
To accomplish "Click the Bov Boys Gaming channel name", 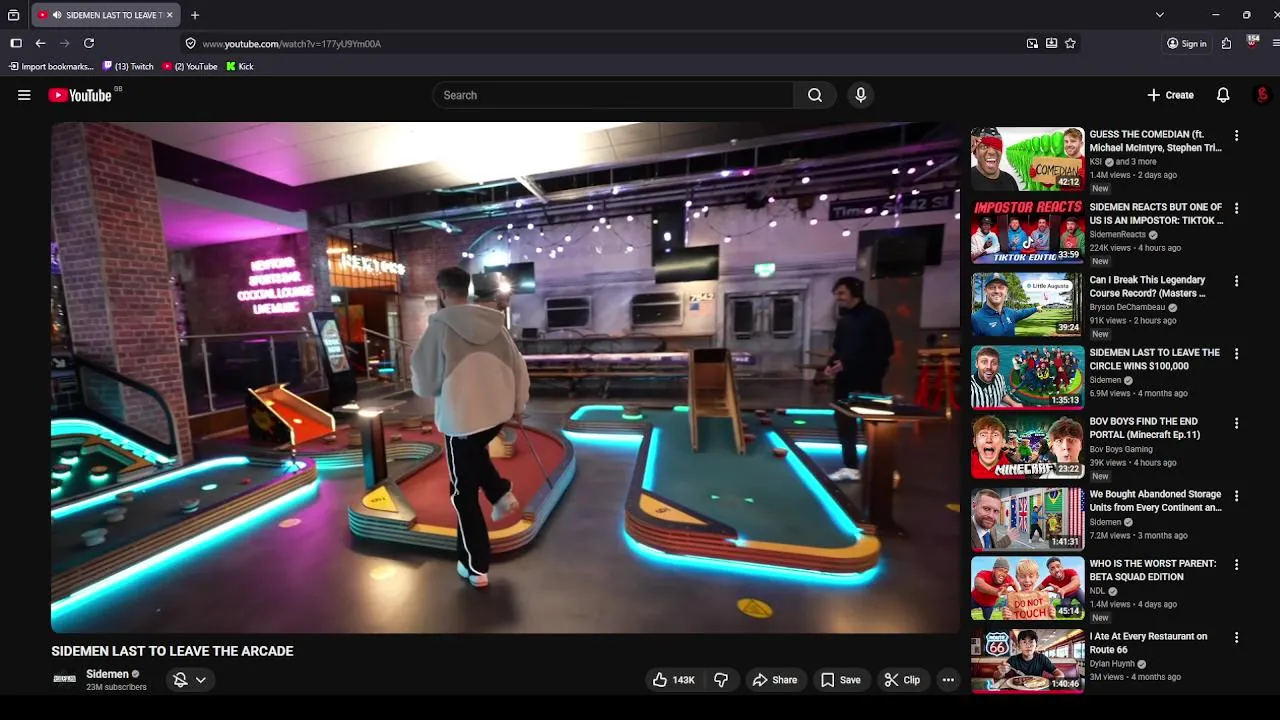I will point(1121,449).
